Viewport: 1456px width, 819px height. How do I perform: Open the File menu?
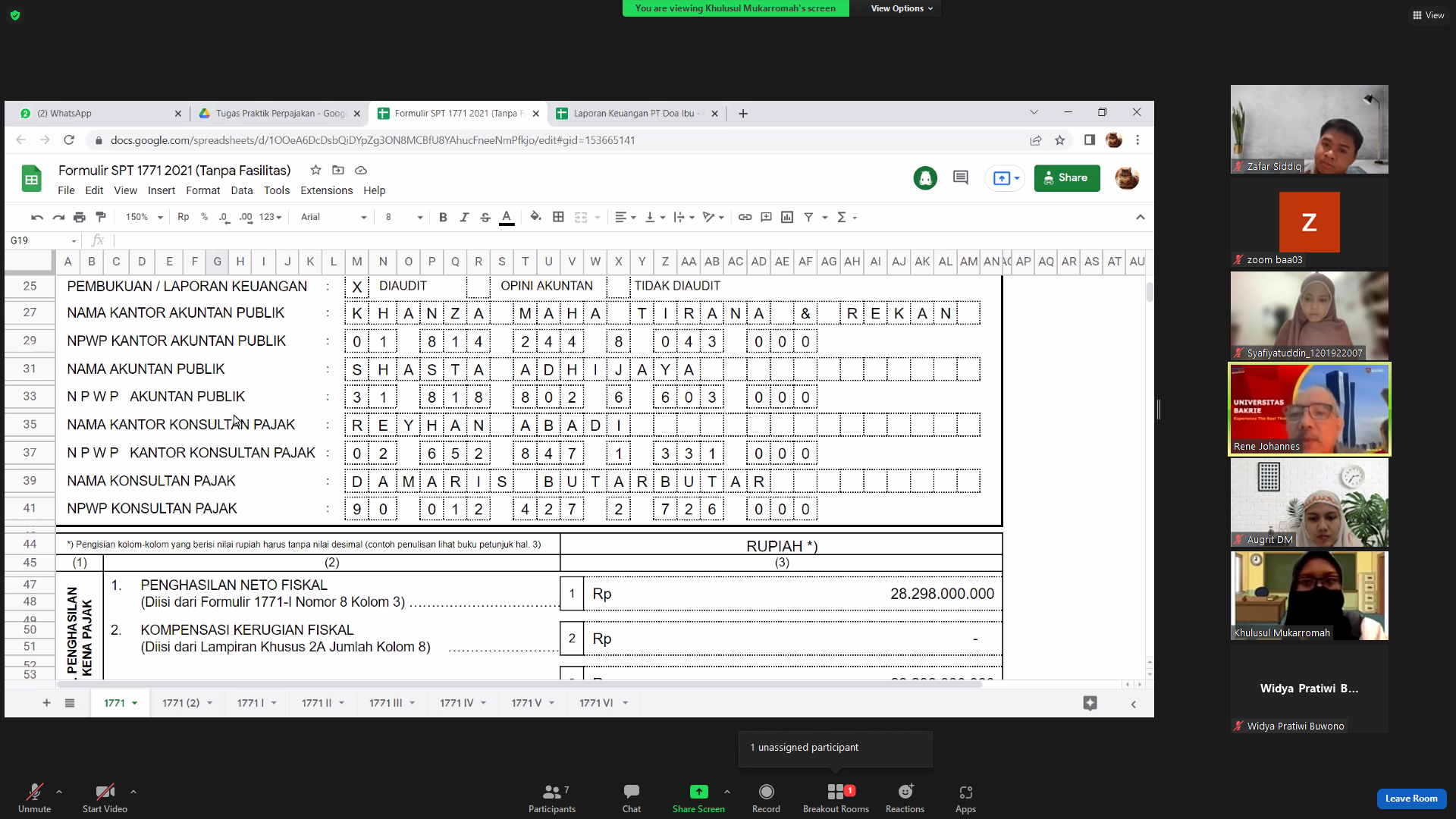(x=67, y=191)
